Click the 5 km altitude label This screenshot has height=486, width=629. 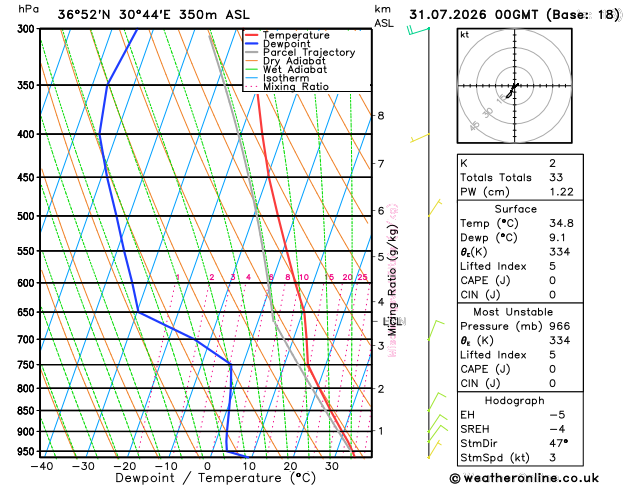click(381, 257)
